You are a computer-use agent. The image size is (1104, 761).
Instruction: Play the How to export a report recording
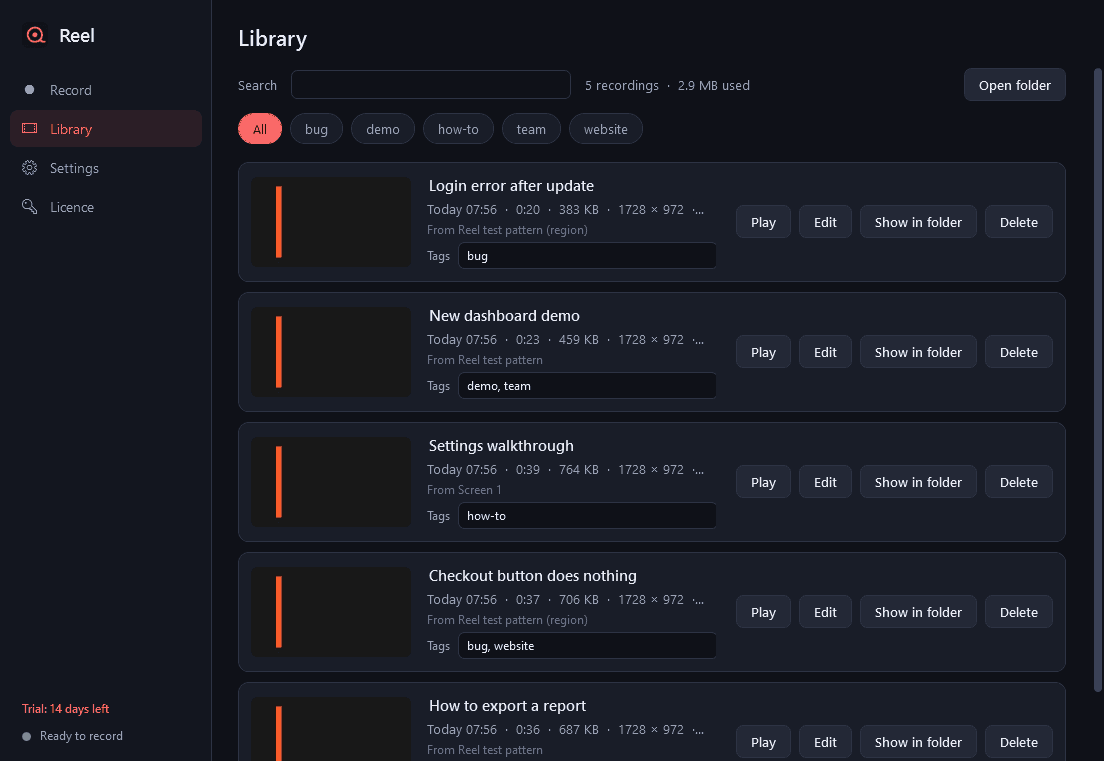click(763, 742)
